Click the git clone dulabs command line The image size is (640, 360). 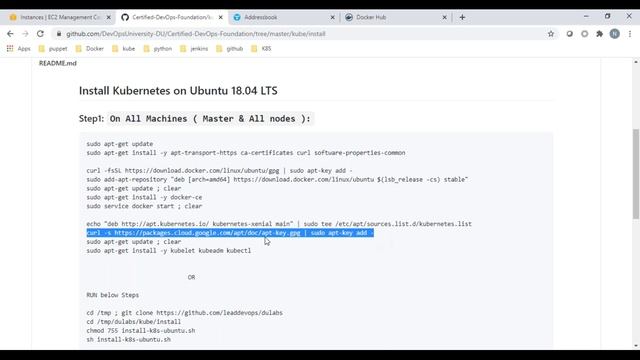[184, 313]
